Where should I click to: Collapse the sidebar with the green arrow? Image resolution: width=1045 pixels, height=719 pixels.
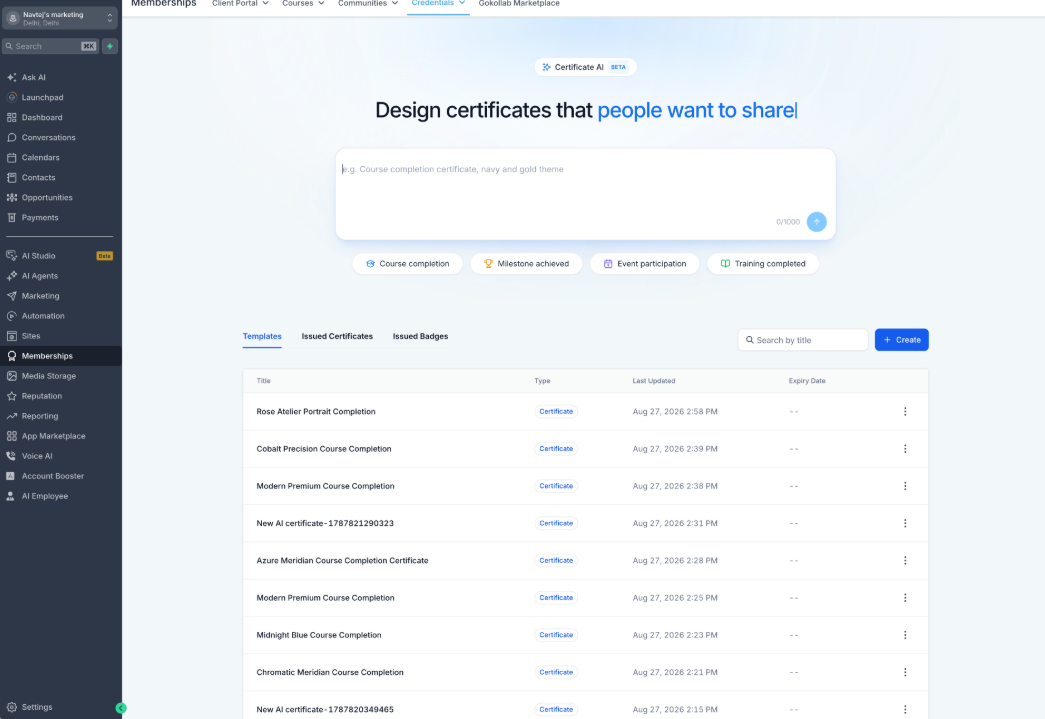[x=121, y=708]
